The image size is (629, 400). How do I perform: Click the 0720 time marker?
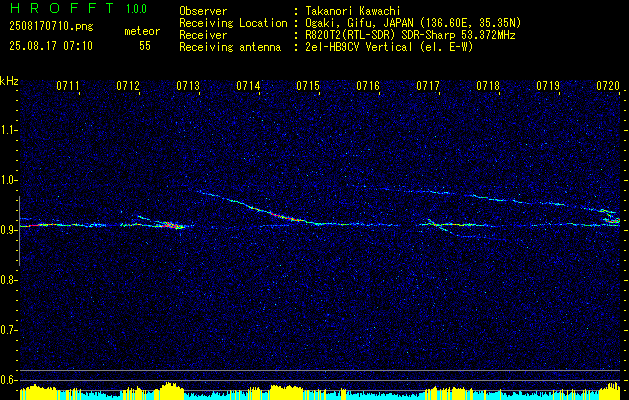(x=608, y=86)
